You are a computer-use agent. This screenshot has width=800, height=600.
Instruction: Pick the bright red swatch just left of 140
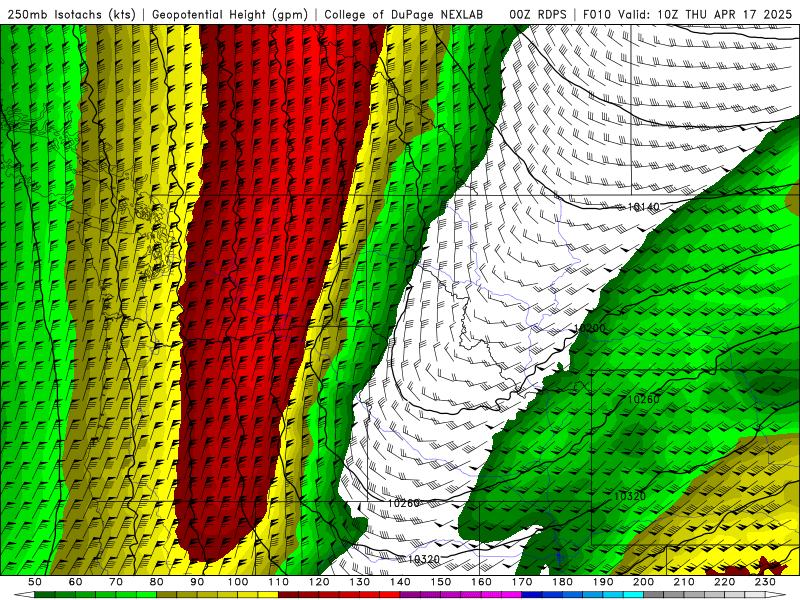[x=390, y=595]
